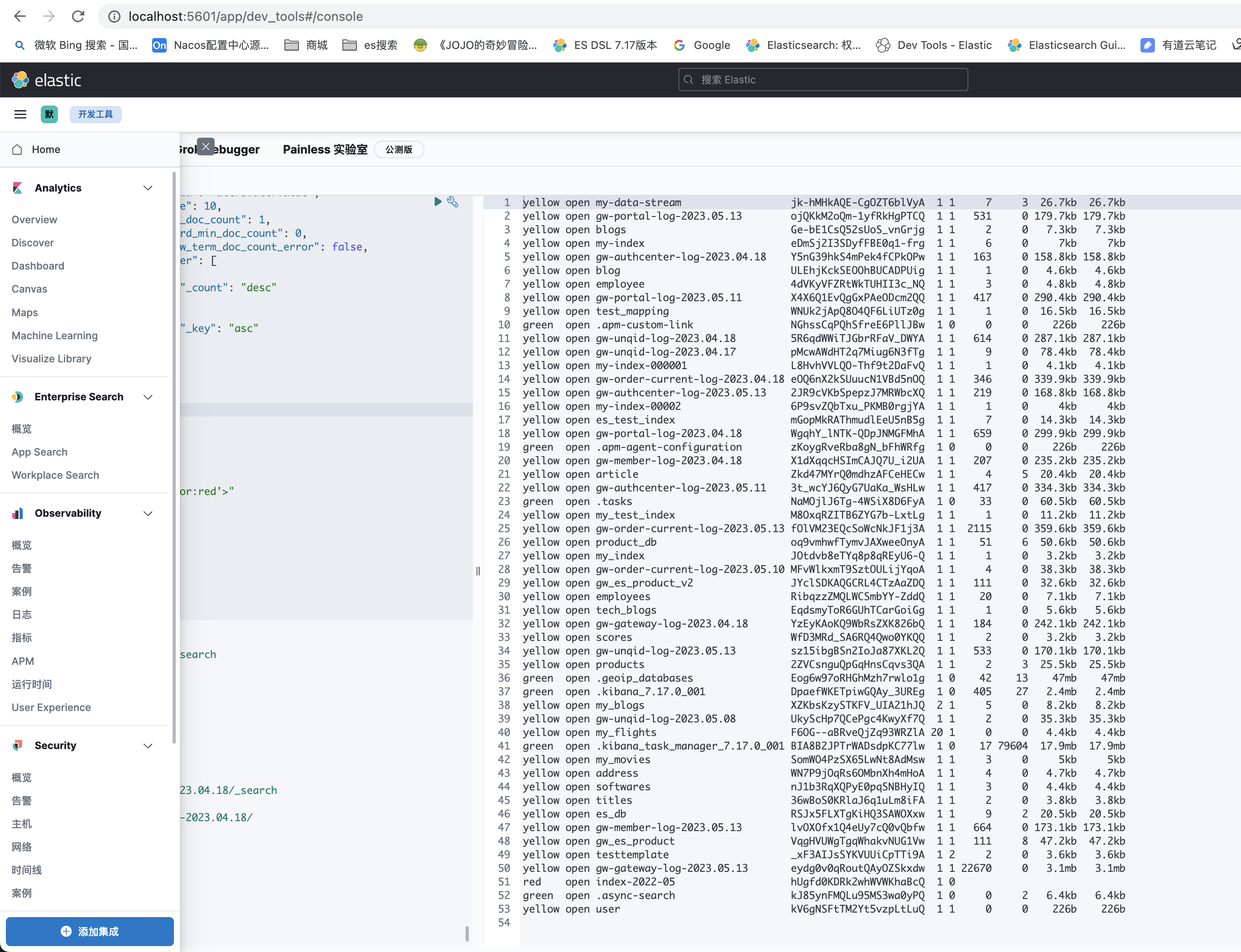Viewport: 1241px width, 952px height.
Task: Switch to the Painless 实验室 tab
Action: point(325,149)
